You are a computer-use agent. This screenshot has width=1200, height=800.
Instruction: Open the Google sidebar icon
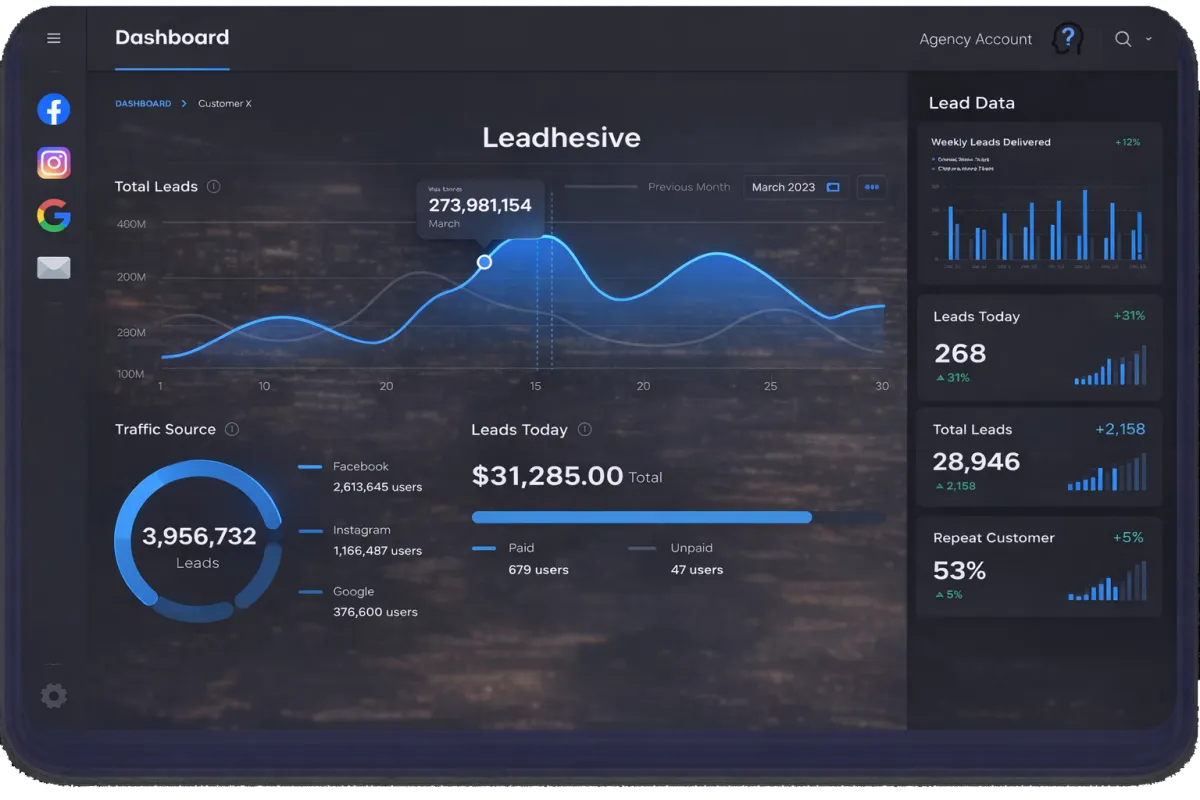(x=54, y=215)
